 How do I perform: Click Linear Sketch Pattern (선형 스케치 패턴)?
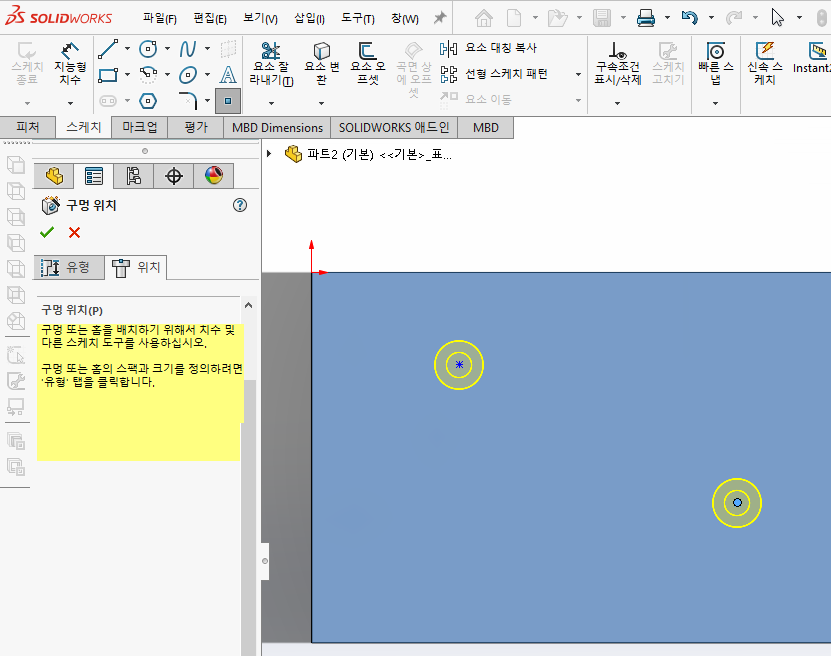493,74
